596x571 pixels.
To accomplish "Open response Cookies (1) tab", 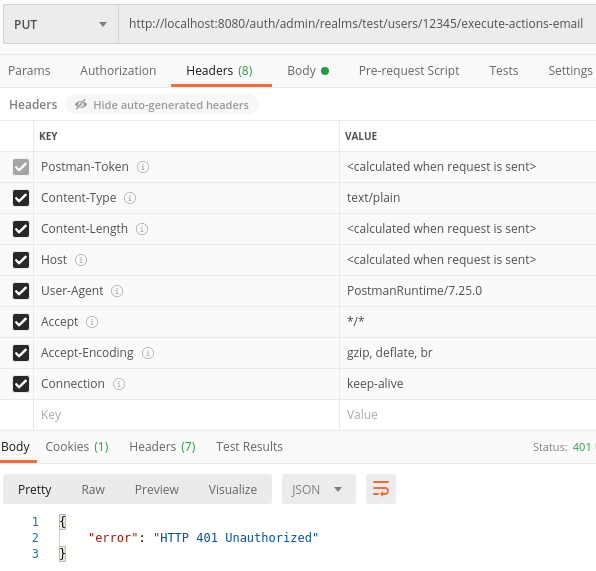I will tap(77, 447).
